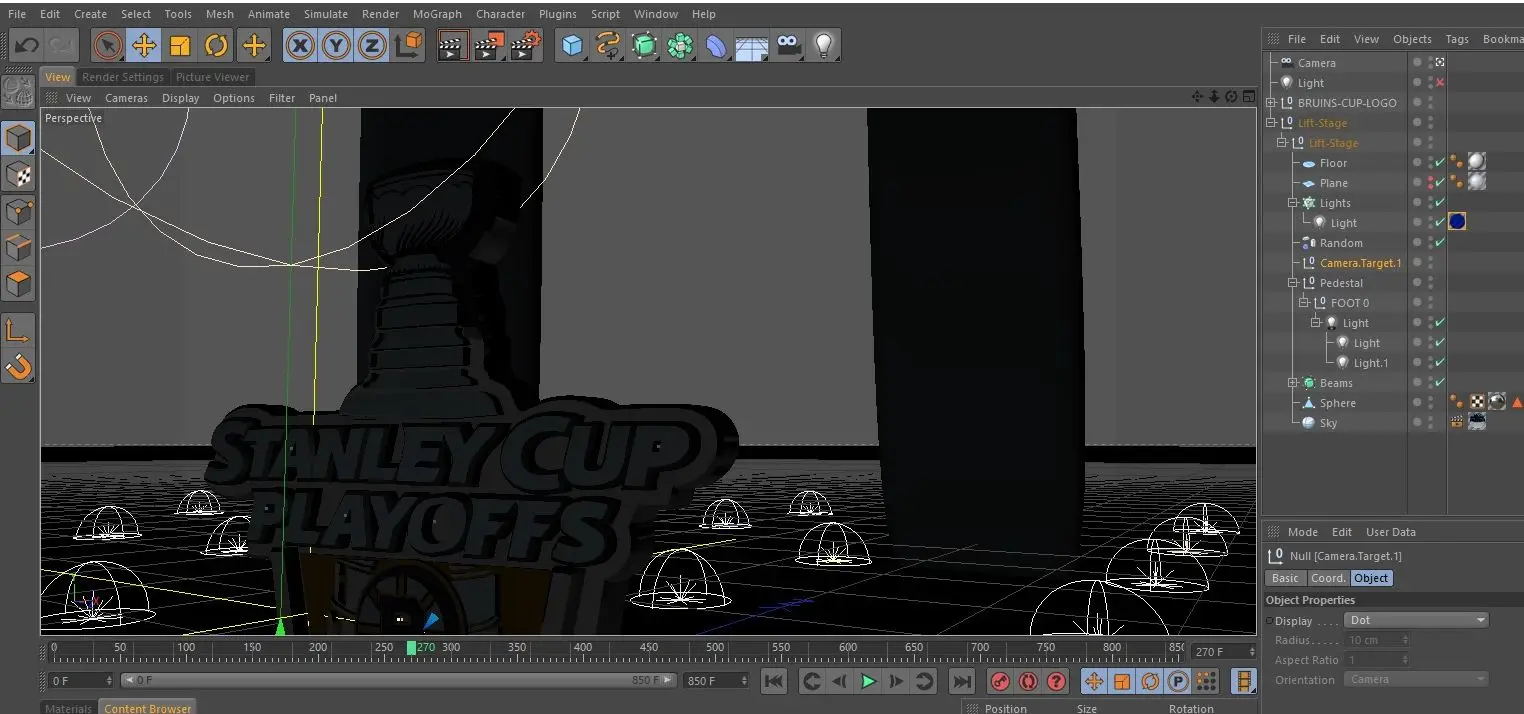Switch to Polygons mode icon
The width and height of the screenshot is (1524, 714).
pyautogui.click(x=19, y=284)
